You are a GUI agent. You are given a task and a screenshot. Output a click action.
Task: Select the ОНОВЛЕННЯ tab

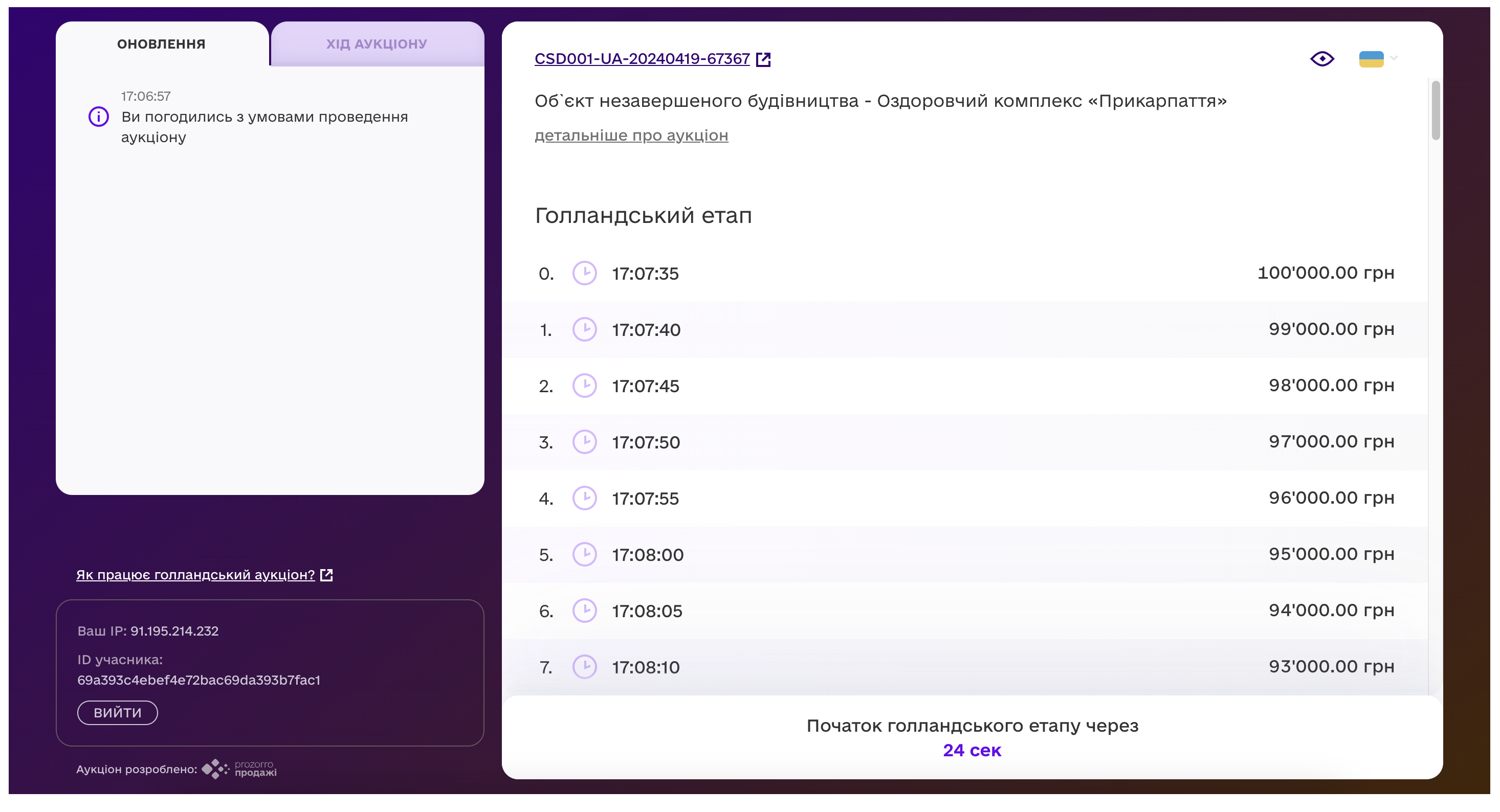(161, 44)
